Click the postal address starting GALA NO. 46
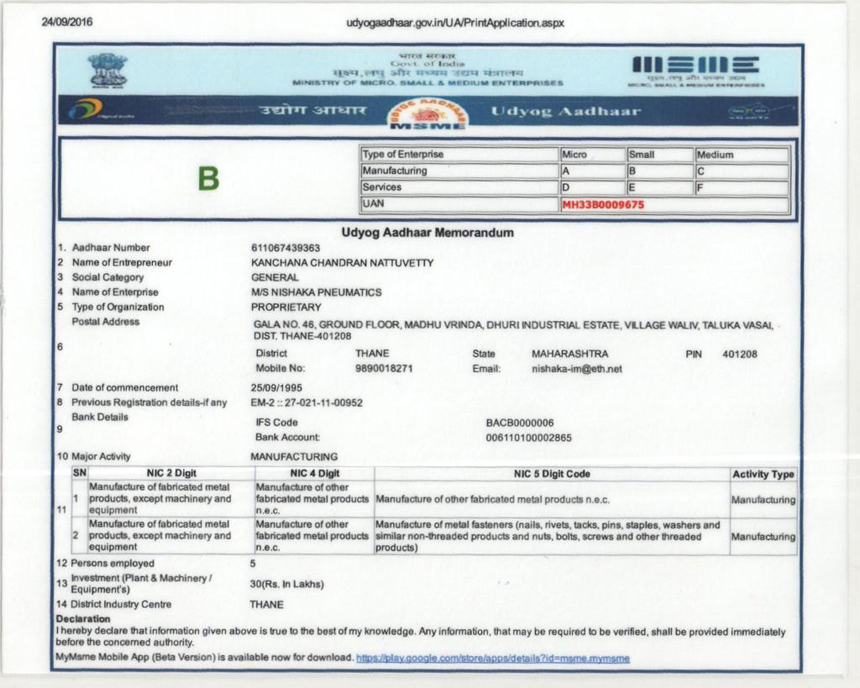This screenshot has height=688, width=860. tap(513, 330)
